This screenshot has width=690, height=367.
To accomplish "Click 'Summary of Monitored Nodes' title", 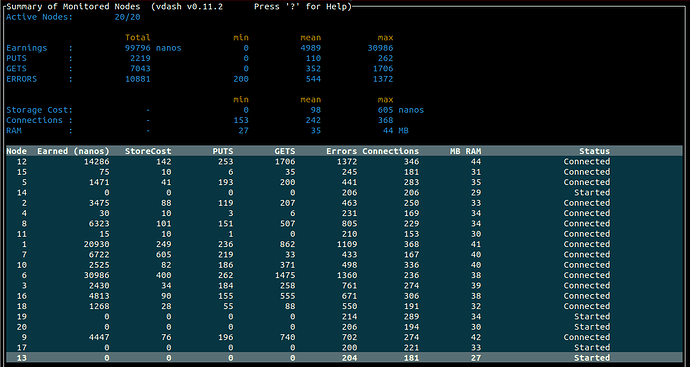I will point(73,7).
